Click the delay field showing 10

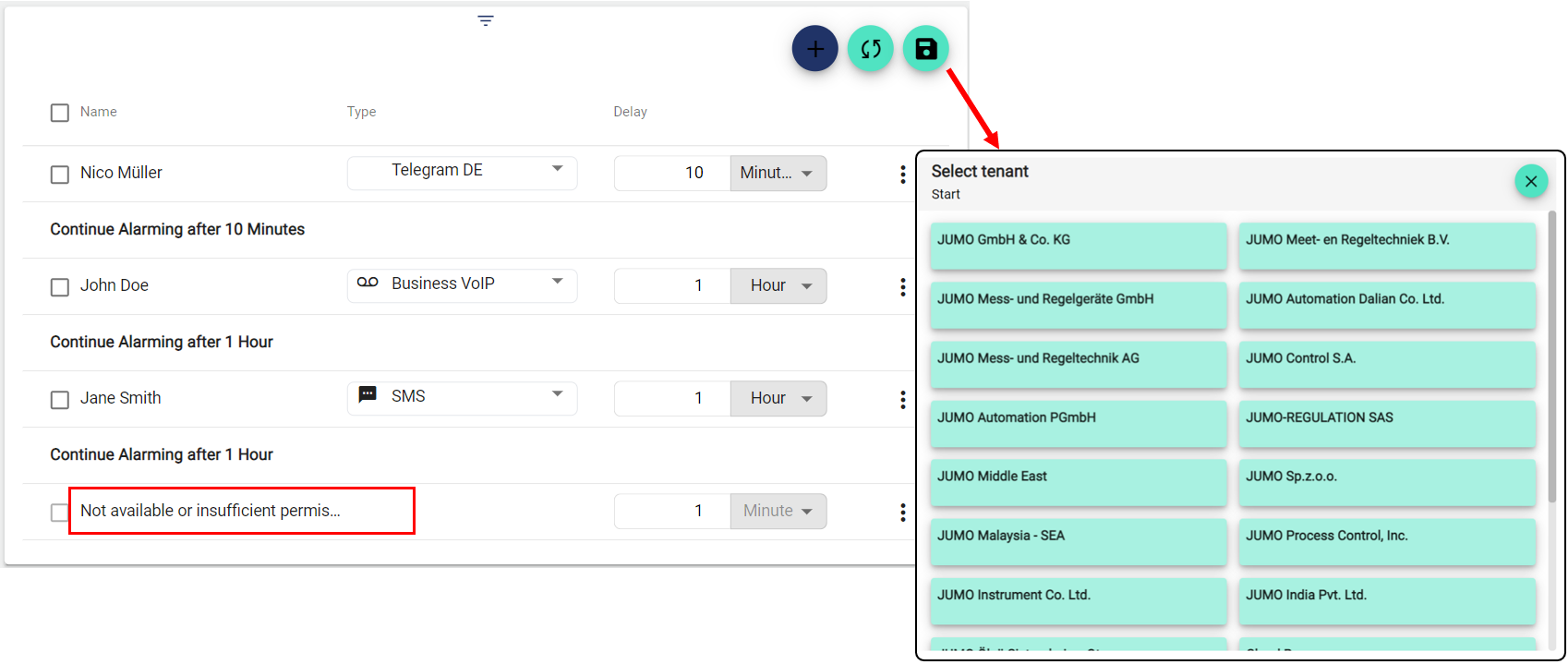672,174
